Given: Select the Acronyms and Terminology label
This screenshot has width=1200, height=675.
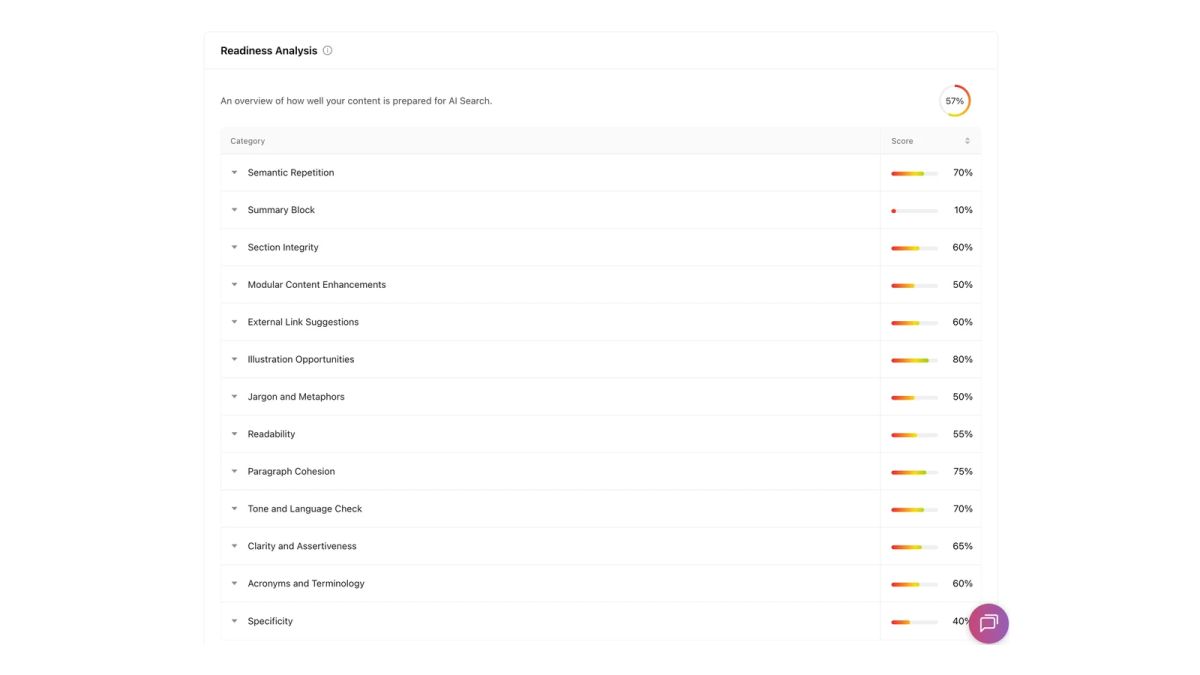Looking at the screenshot, I should pyautogui.click(x=306, y=583).
